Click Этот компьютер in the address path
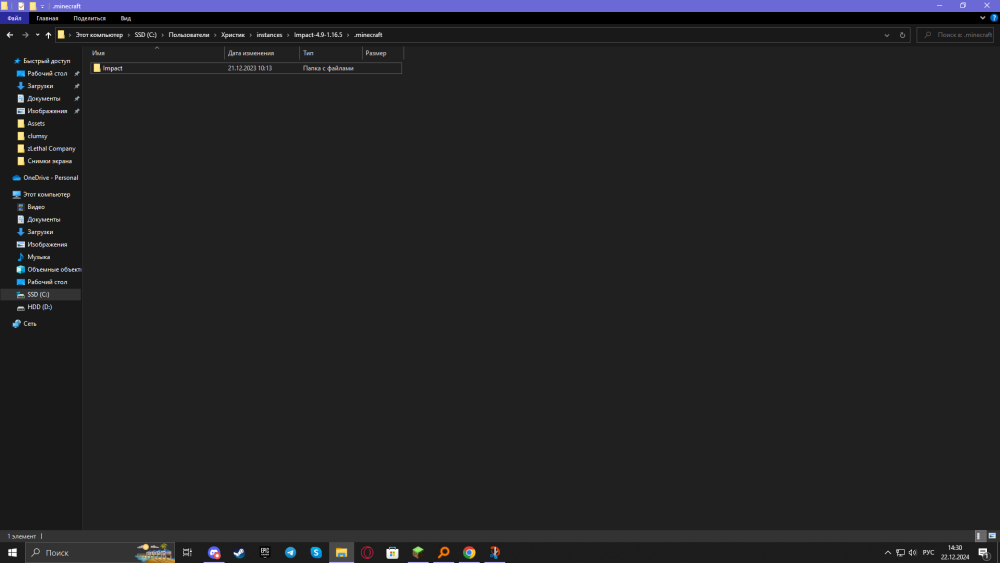The image size is (1000, 563). point(99,35)
